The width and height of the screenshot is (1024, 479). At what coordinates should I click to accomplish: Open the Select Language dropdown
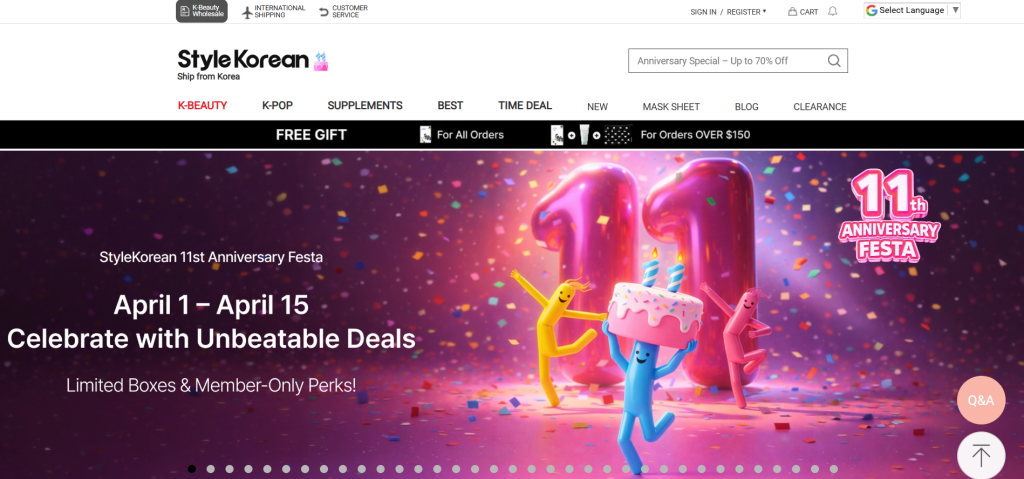coord(912,10)
